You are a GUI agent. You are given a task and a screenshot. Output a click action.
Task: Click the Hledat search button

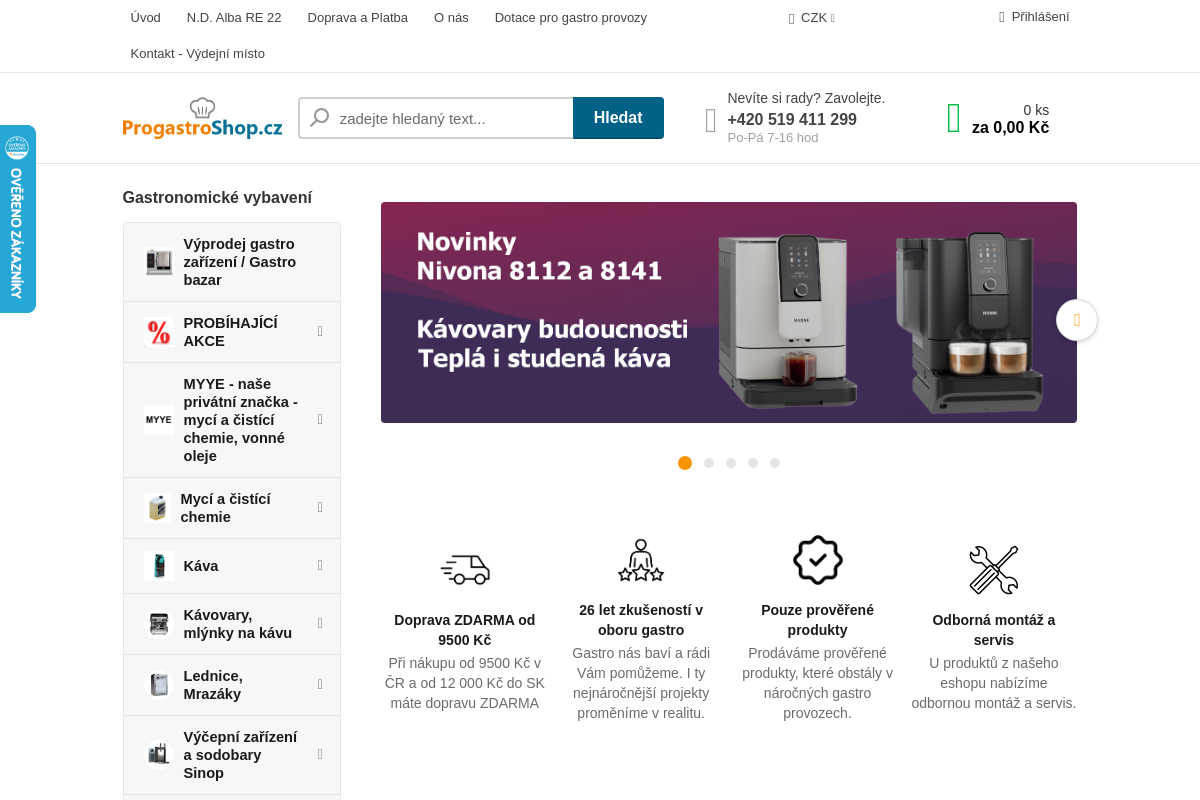618,118
